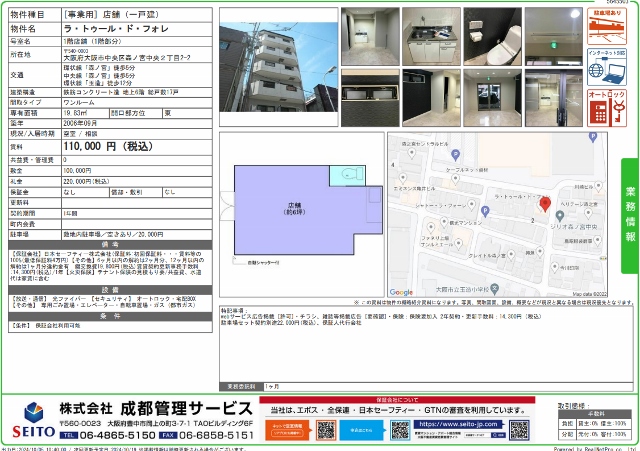Open the air conditioner unit thumbnail photo

coord(370,98)
